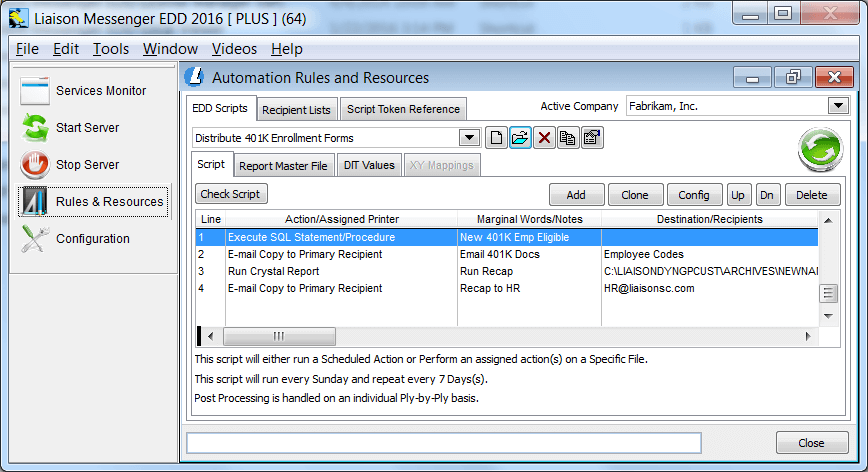This screenshot has height=472, width=868.
Task: Open the Tools menu
Action: pyautogui.click(x=111, y=49)
